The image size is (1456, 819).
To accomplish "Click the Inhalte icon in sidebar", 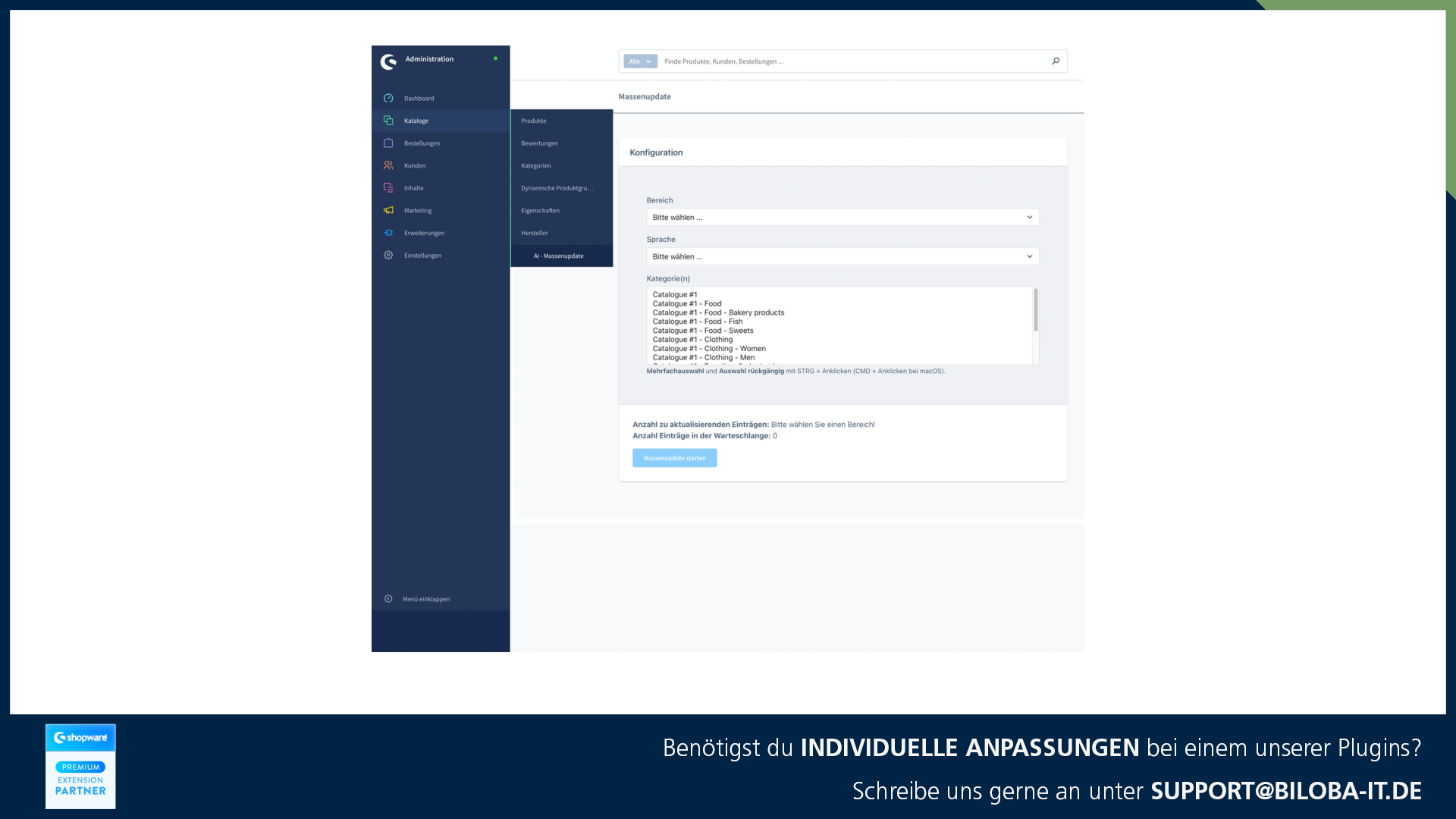I will click(x=389, y=187).
